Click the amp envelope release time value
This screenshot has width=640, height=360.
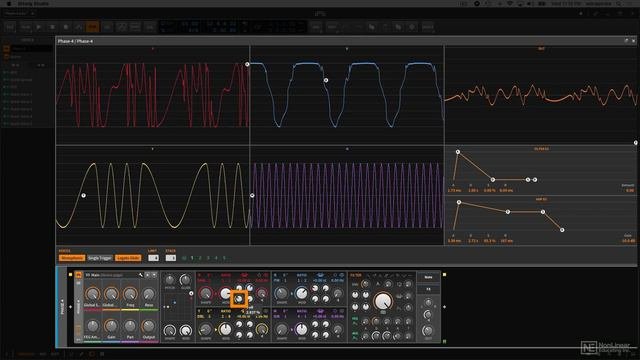click(x=507, y=241)
